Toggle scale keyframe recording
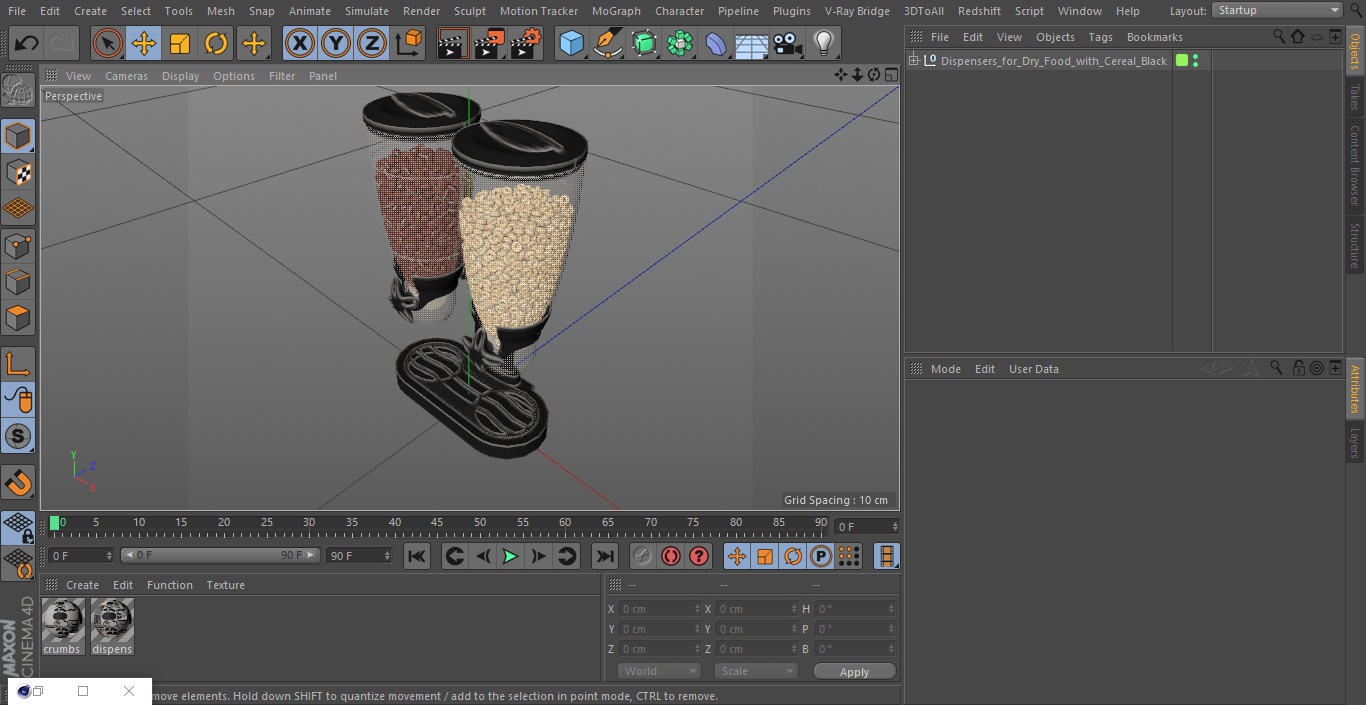The height and width of the screenshot is (705, 1366). 765,556
